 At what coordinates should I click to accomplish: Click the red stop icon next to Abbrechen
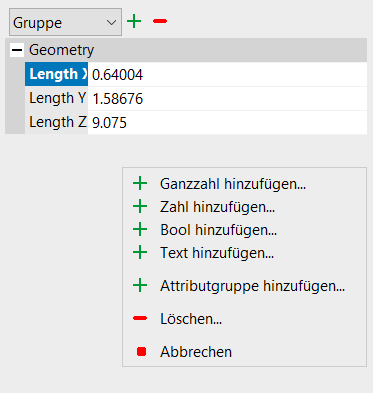pos(141,352)
